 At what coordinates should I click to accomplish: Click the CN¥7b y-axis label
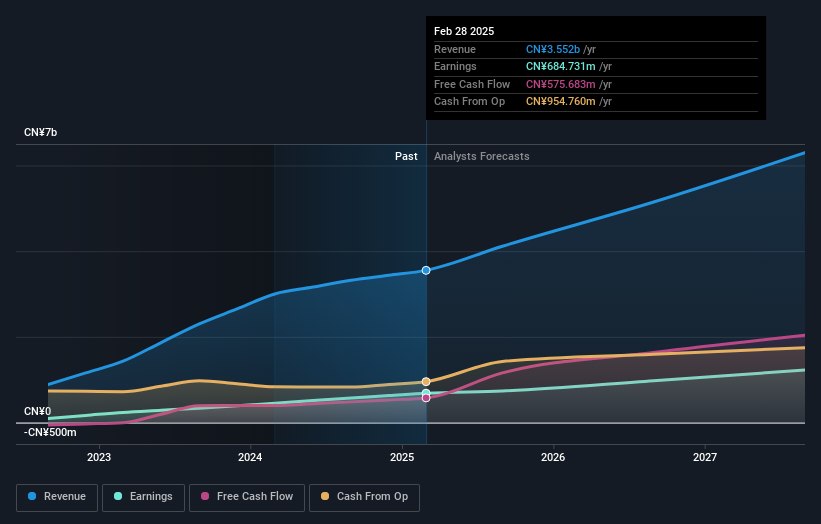click(x=40, y=132)
